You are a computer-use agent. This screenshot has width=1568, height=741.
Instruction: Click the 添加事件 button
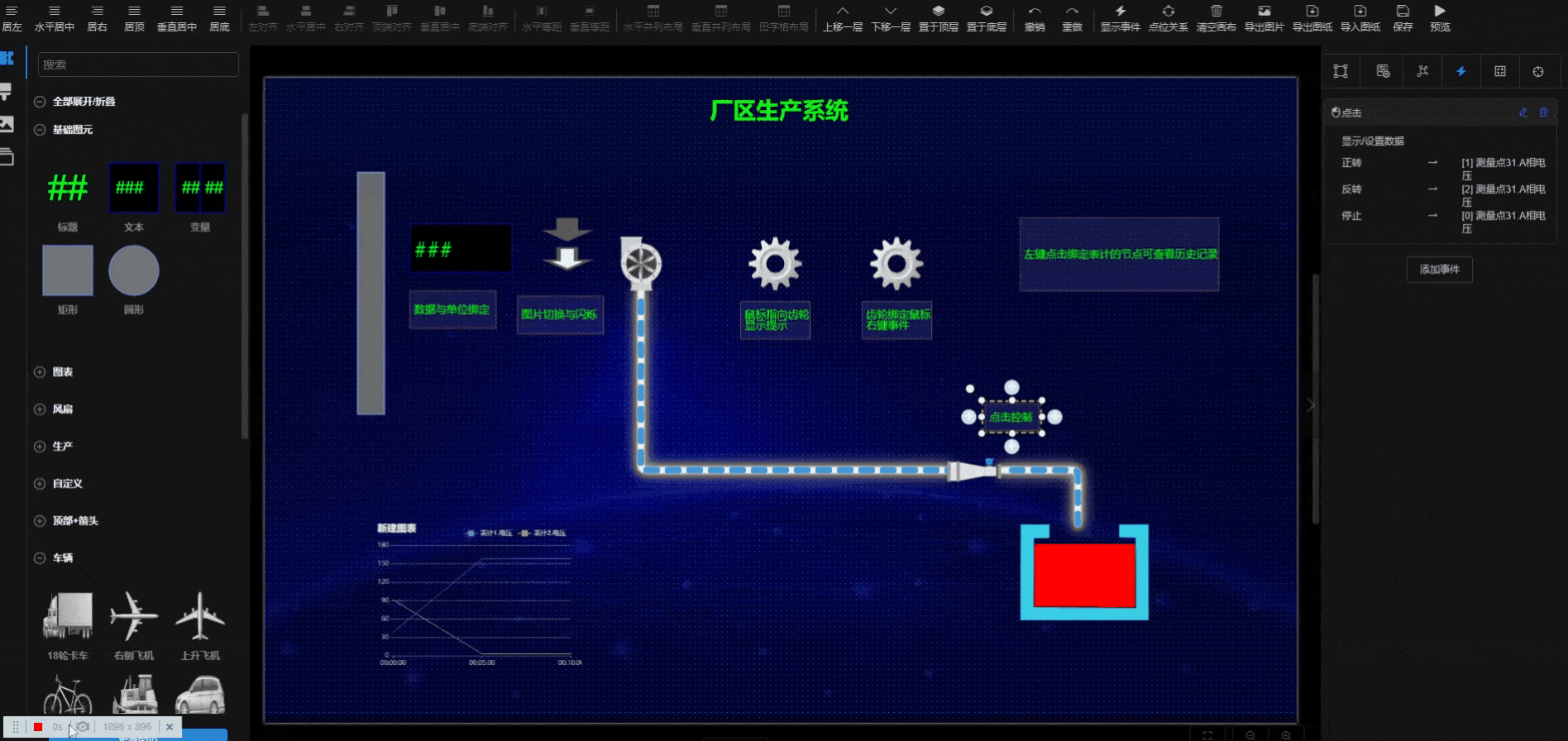[x=1440, y=270]
